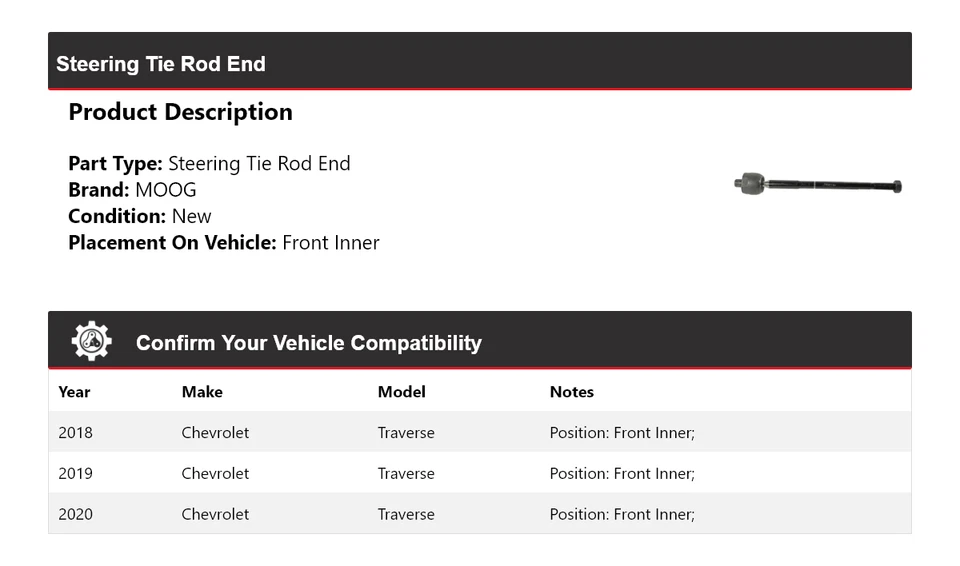This screenshot has height=566, width=960.
Task: Click Placement On Vehicle Front Inner text
Action: click(x=224, y=242)
